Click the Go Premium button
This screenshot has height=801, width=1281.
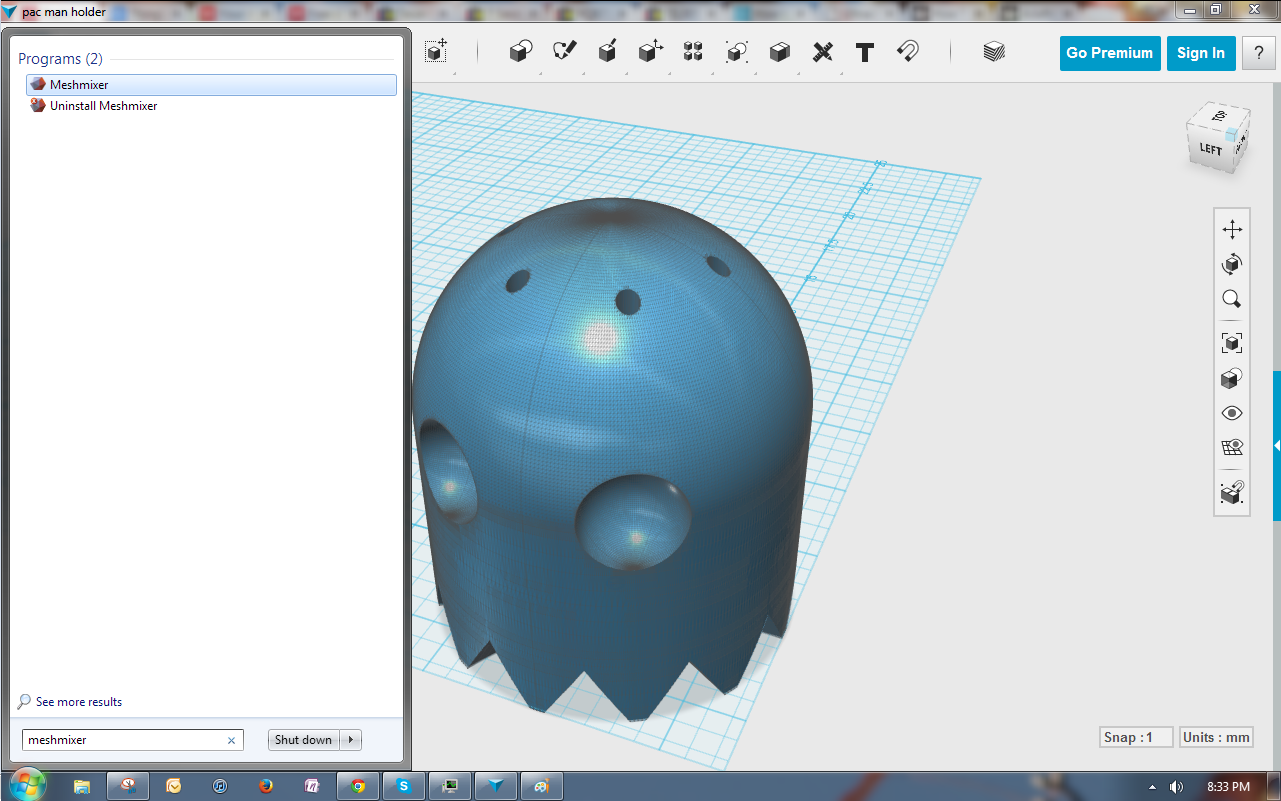1109,53
